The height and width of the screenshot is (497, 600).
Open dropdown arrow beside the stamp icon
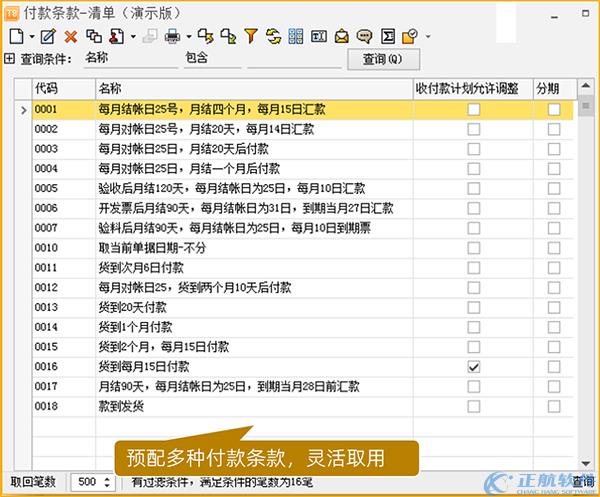(133, 37)
